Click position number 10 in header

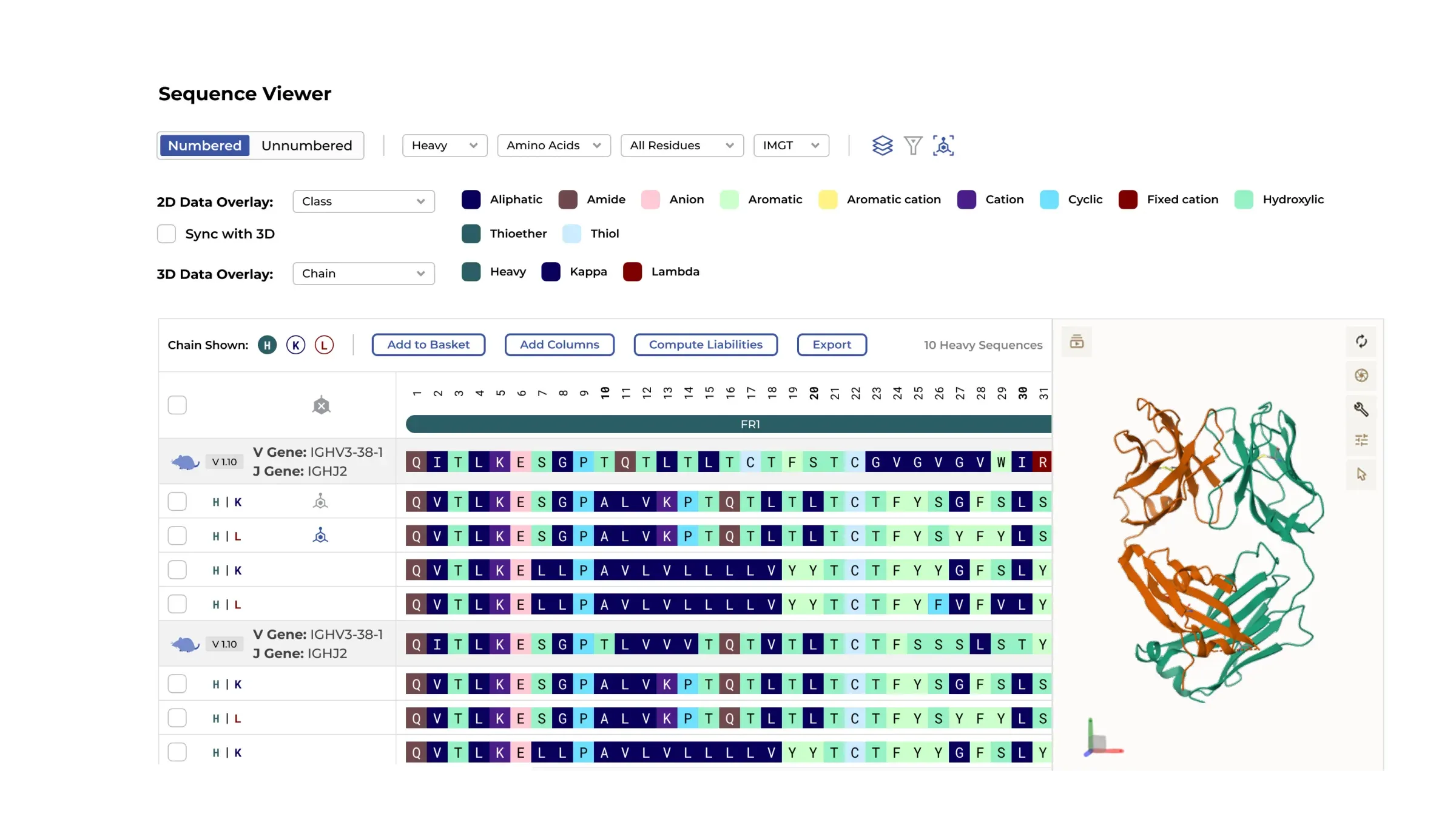pyautogui.click(x=605, y=393)
